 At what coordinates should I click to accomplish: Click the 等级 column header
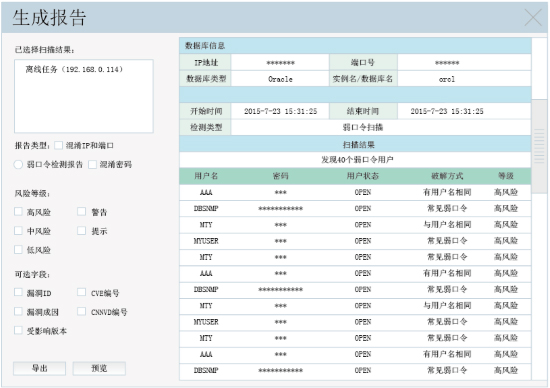(506, 176)
